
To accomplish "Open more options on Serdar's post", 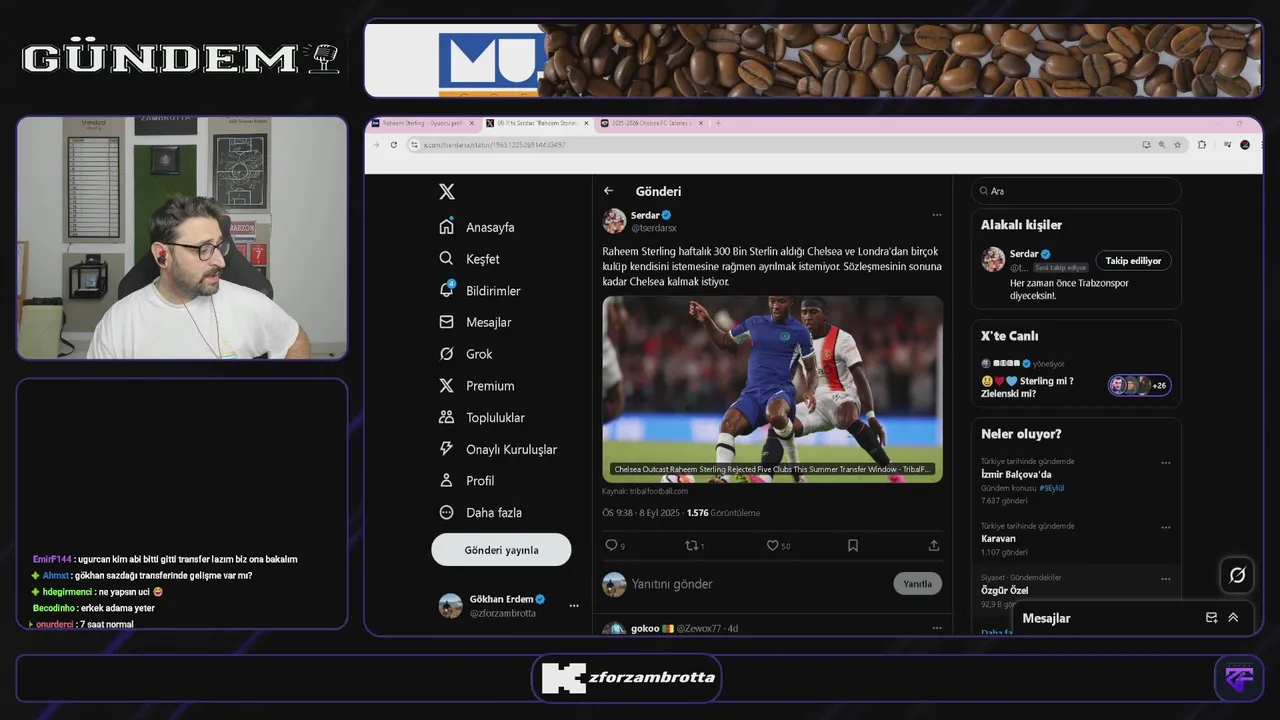I will 937,215.
